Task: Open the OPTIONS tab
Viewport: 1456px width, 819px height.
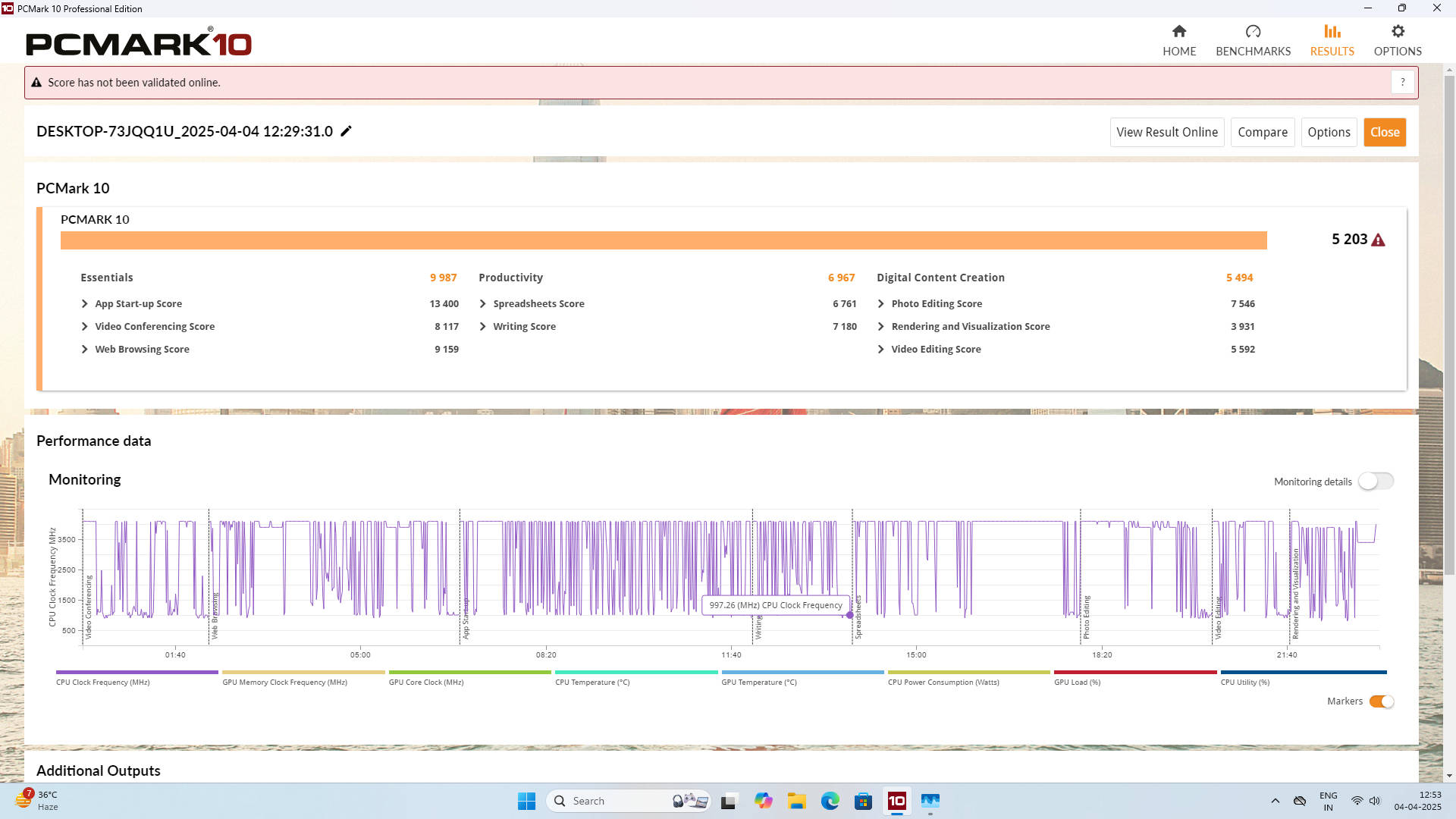Action: coord(1398,40)
